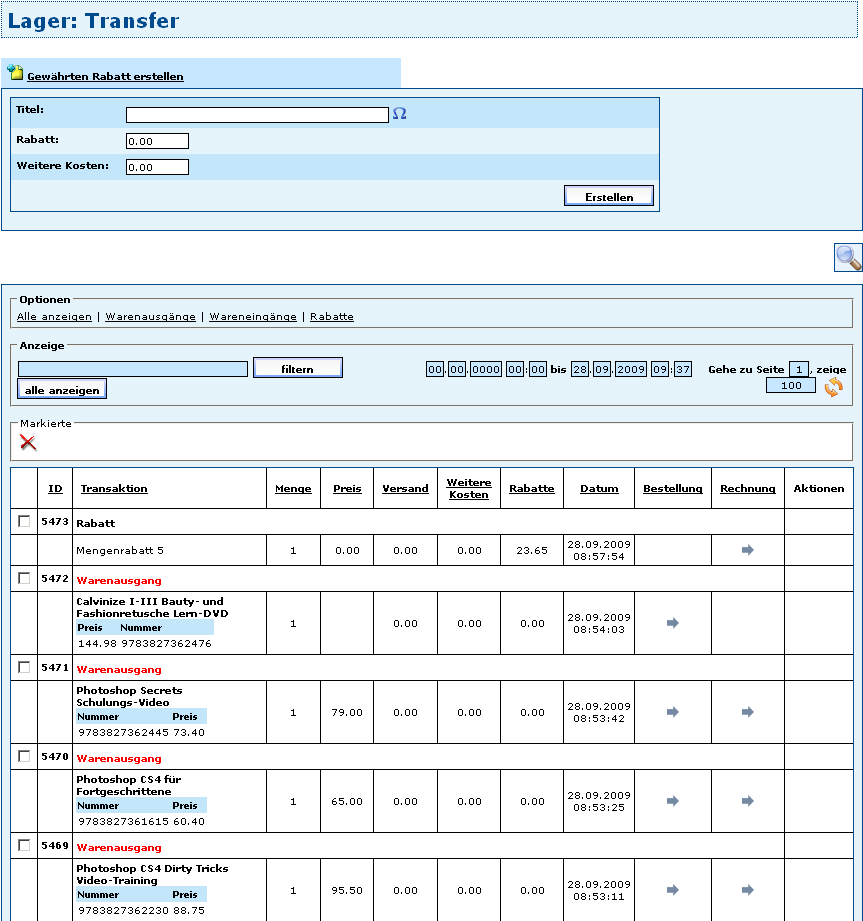
Task: Open invoice arrow for Mengenrabatt 5 row
Action: point(747,550)
